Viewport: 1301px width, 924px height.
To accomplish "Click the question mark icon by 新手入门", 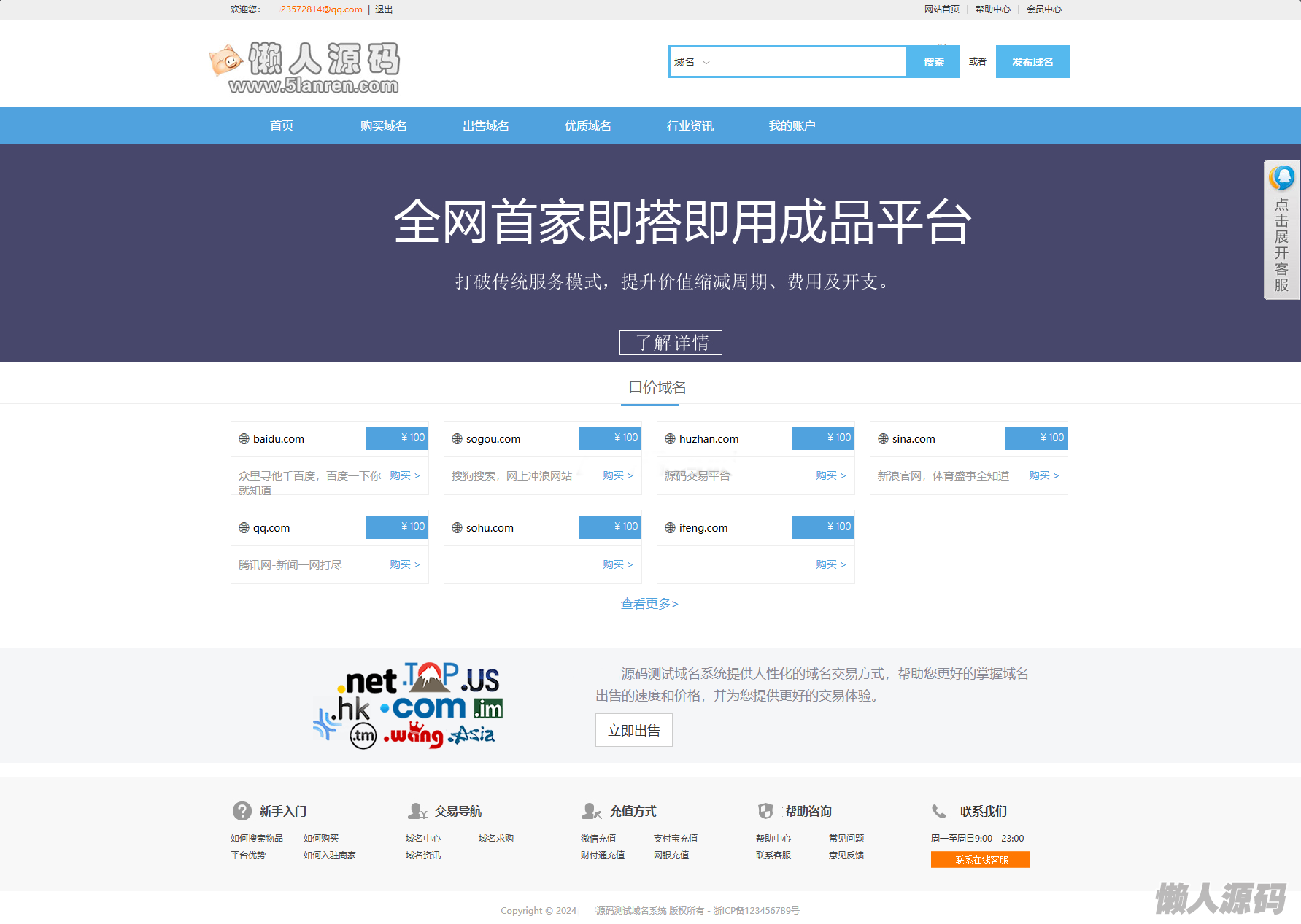I will click(242, 811).
